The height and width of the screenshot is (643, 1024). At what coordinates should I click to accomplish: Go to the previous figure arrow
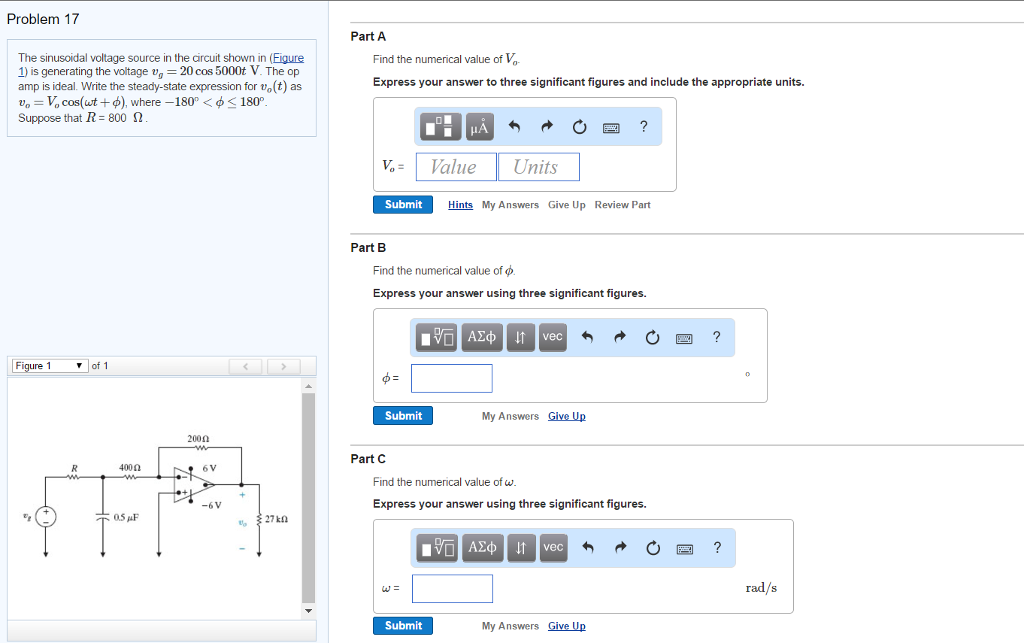pos(246,367)
